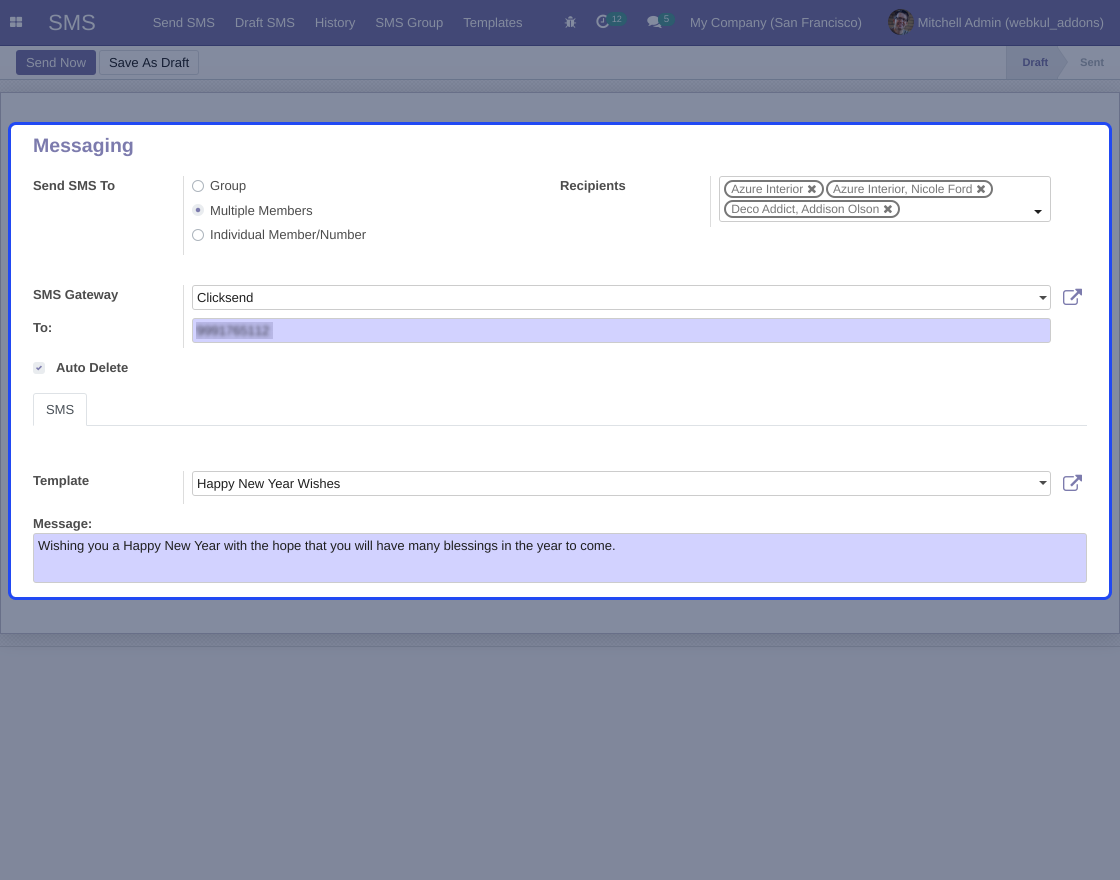Click the Messaging heading text
The height and width of the screenshot is (880, 1120).
84,146
